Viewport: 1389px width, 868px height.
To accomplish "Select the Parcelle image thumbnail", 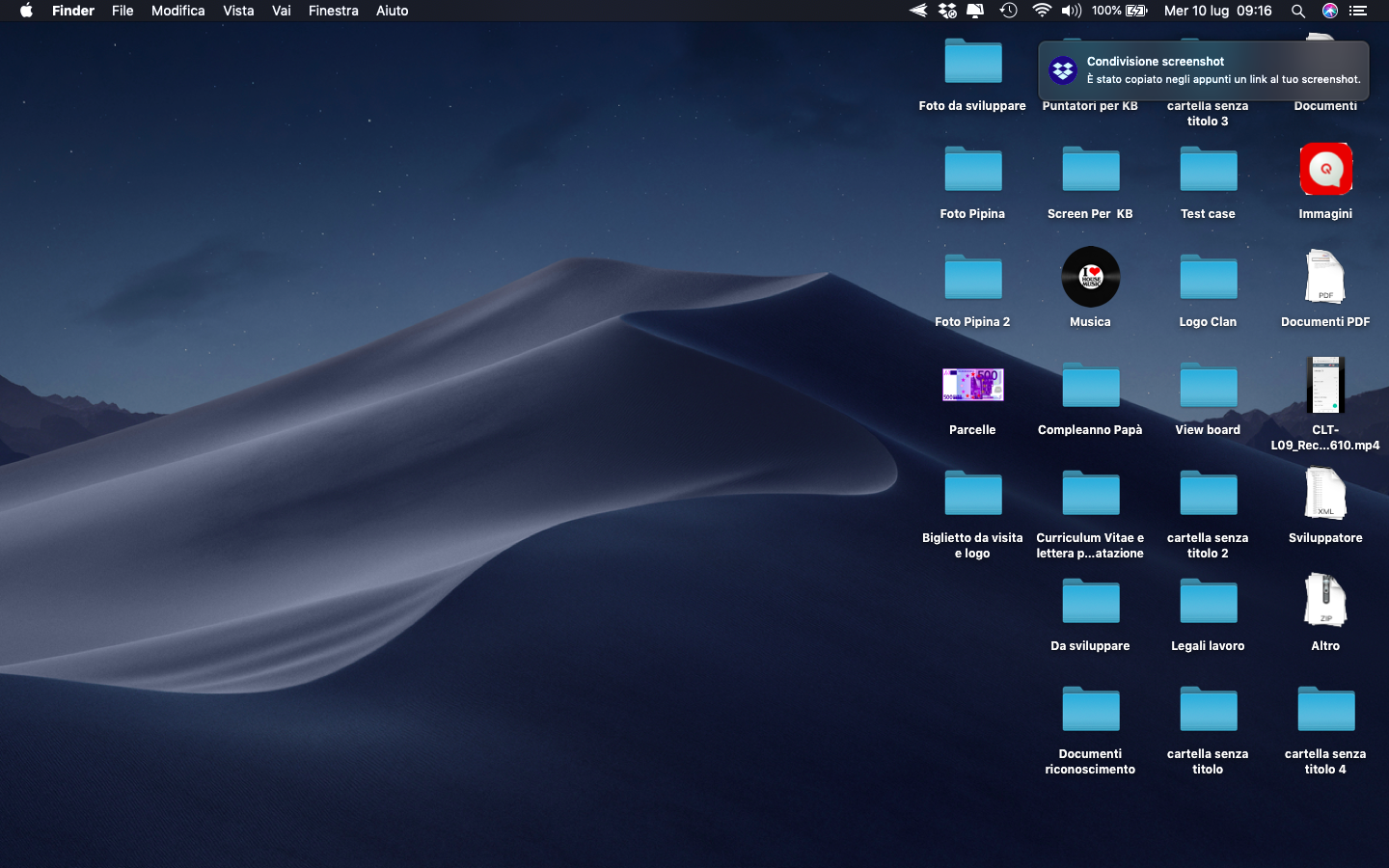I will pyautogui.click(x=972, y=385).
